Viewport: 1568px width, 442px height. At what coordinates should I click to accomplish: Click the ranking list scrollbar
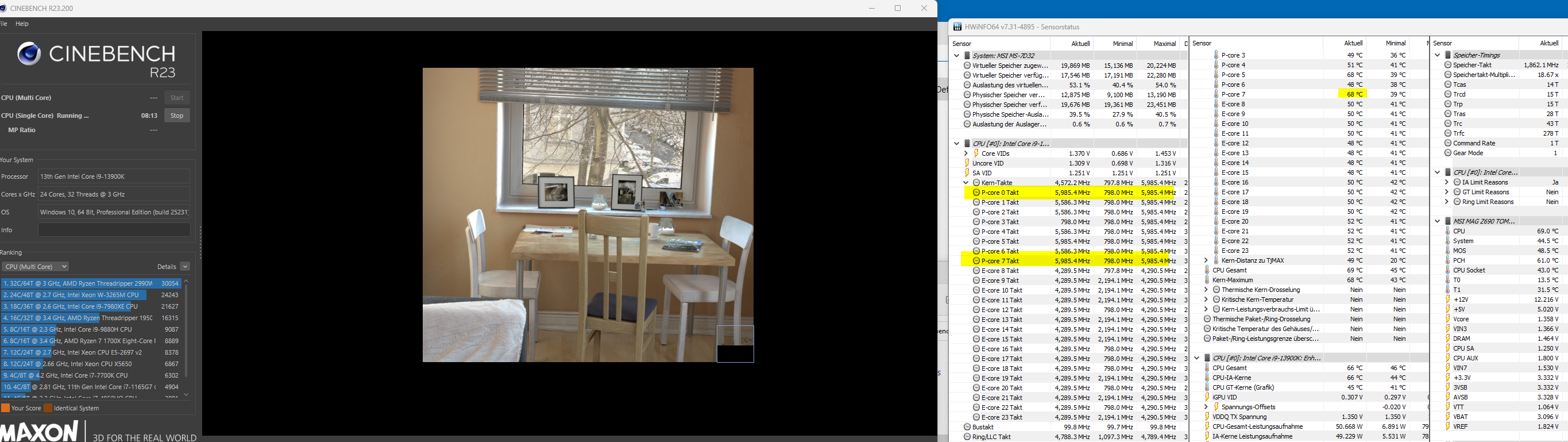tap(186, 330)
